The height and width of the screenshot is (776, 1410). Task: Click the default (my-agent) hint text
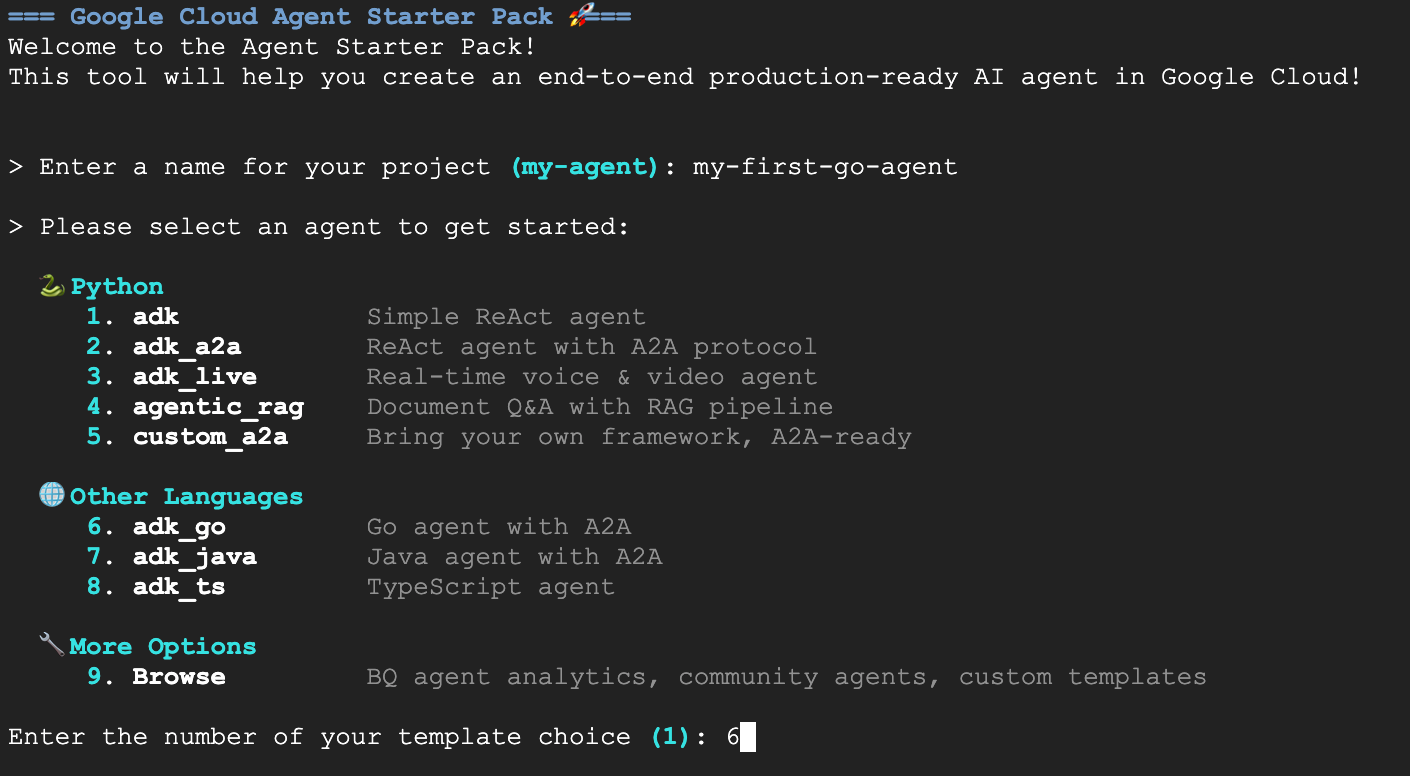click(x=584, y=167)
